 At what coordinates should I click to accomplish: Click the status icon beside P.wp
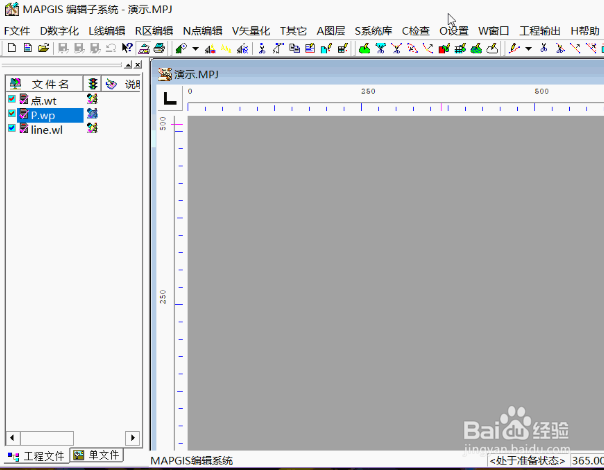click(92, 113)
